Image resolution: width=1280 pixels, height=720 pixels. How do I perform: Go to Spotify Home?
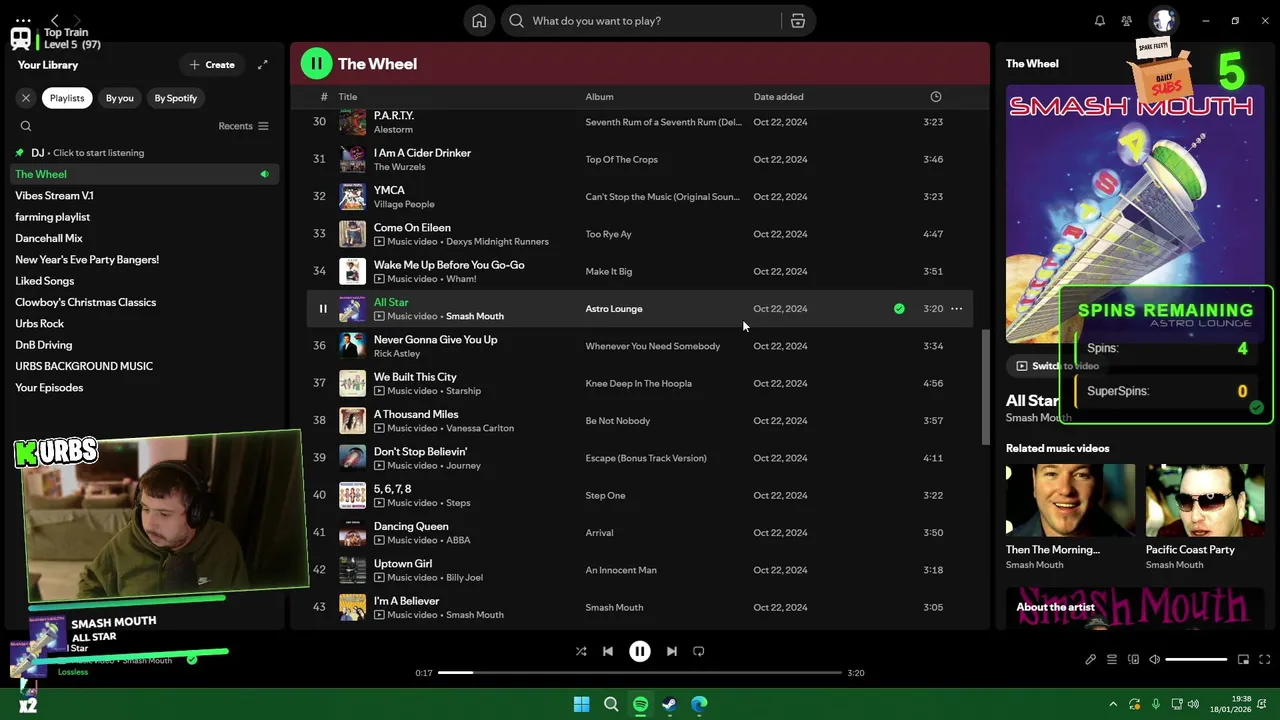[x=479, y=21]
